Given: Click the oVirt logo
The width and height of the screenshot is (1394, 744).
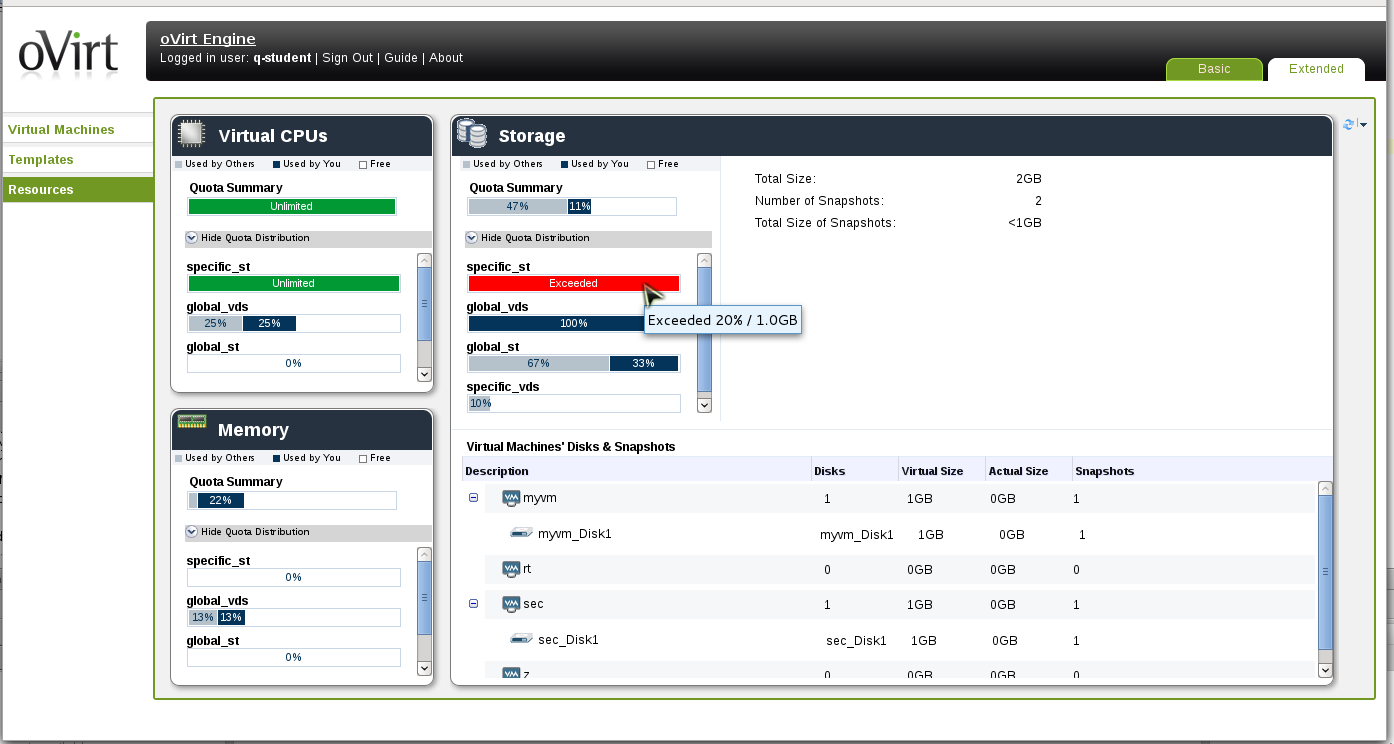Looking at the screenshot, I should click(x=68, y=54).
